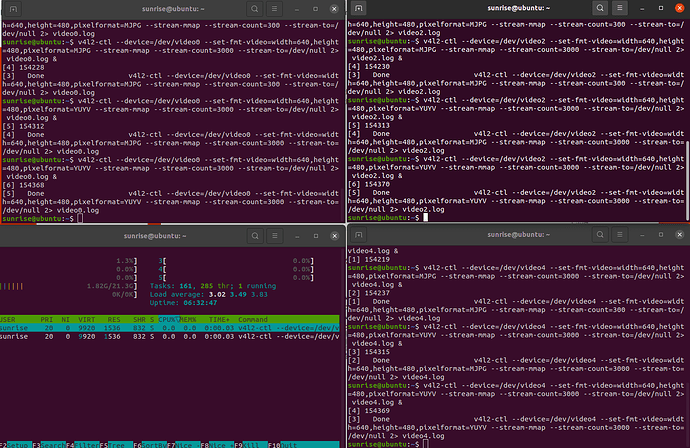Minimize the top-left video0 terminal
The height and width of the screenshot is (448, 690).
pos(297,9)
